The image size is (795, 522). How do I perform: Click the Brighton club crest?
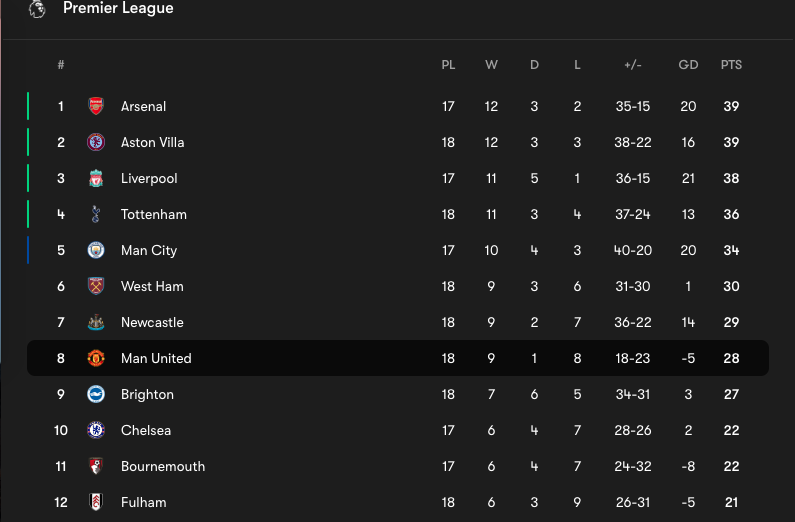pos(96,394)
